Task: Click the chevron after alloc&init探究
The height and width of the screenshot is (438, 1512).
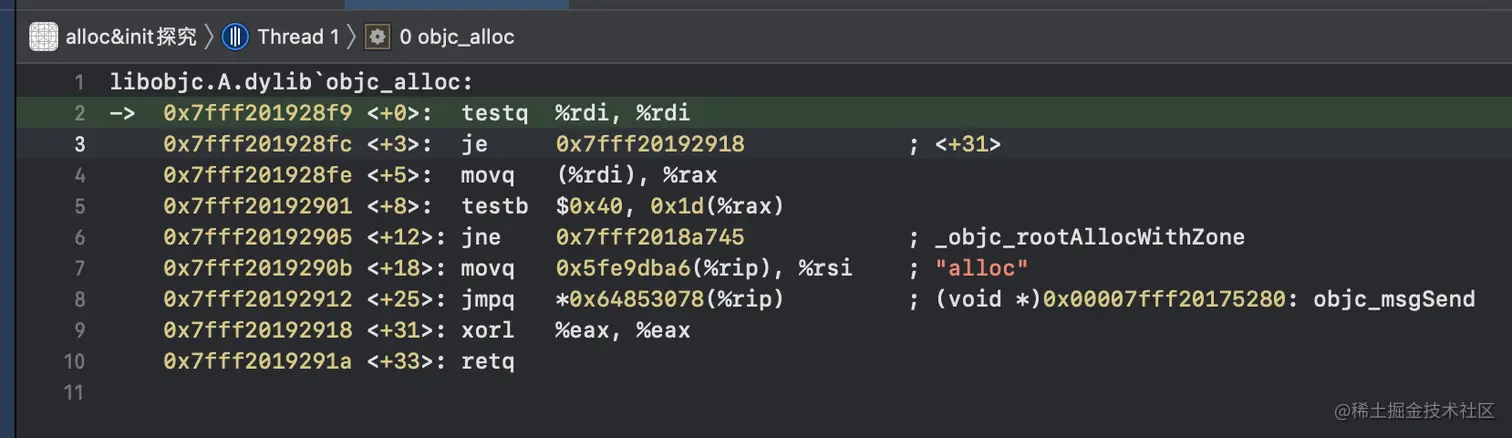Action: 209,37
